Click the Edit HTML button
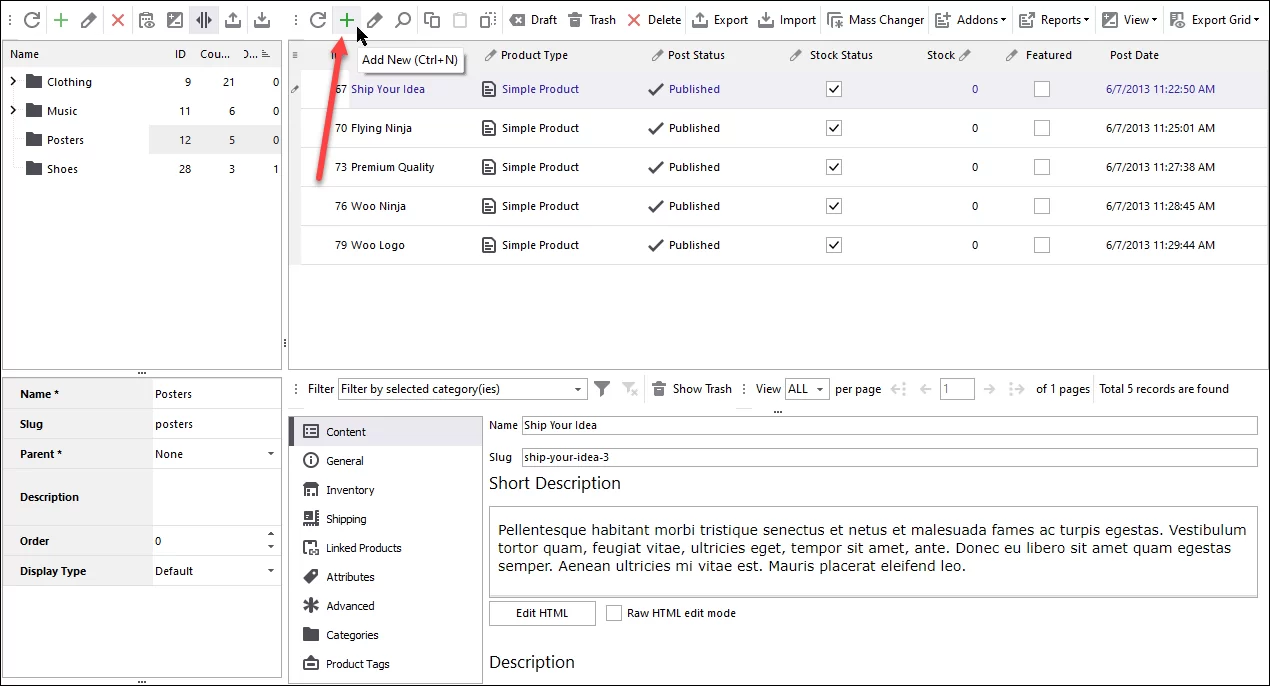This screenshot has height=686, width=1270. pos(541,613)
